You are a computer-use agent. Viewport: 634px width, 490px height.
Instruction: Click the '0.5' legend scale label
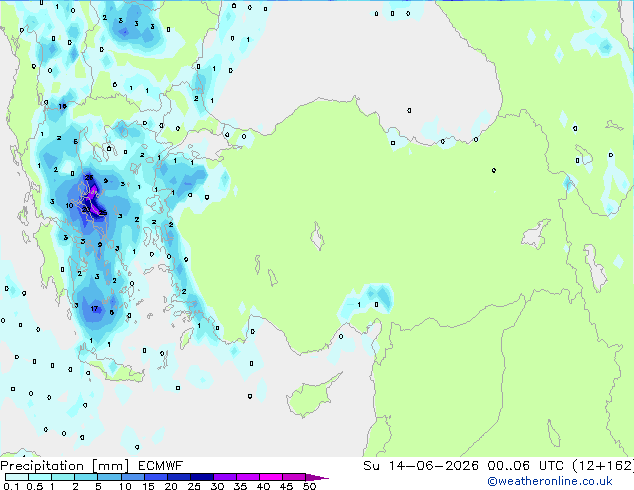(35, 486)
